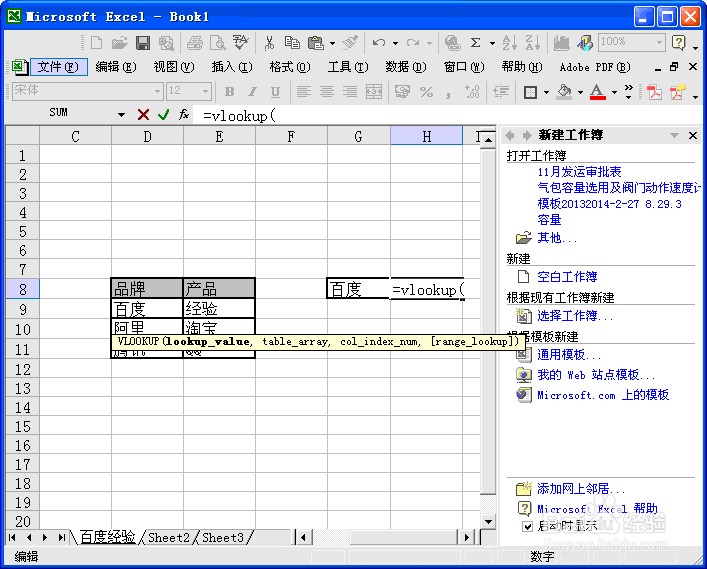Open the font size 12 dropdown
The height and width of the screenshot is (569, 707).
pyautogui.click(x=205, y=92)
